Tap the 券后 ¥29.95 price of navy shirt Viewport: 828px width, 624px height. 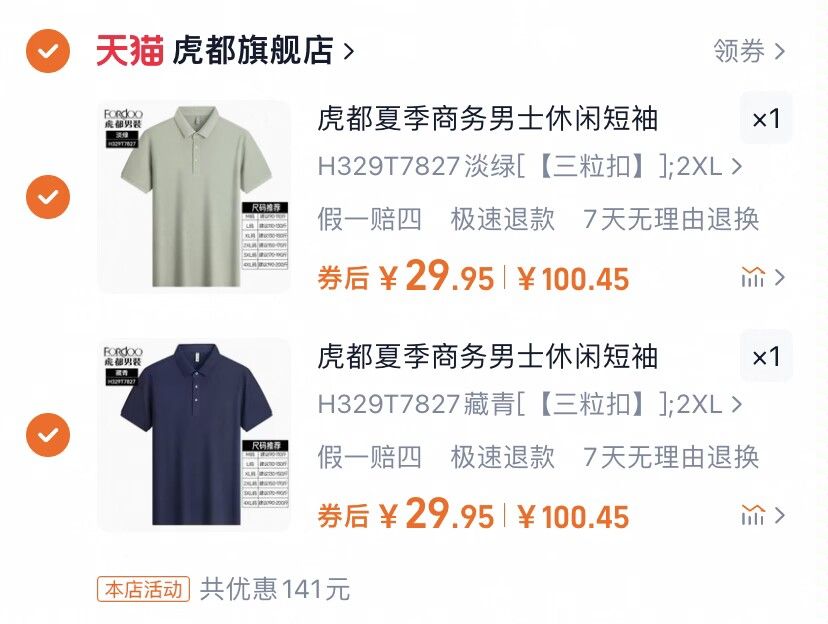[406, 514]
